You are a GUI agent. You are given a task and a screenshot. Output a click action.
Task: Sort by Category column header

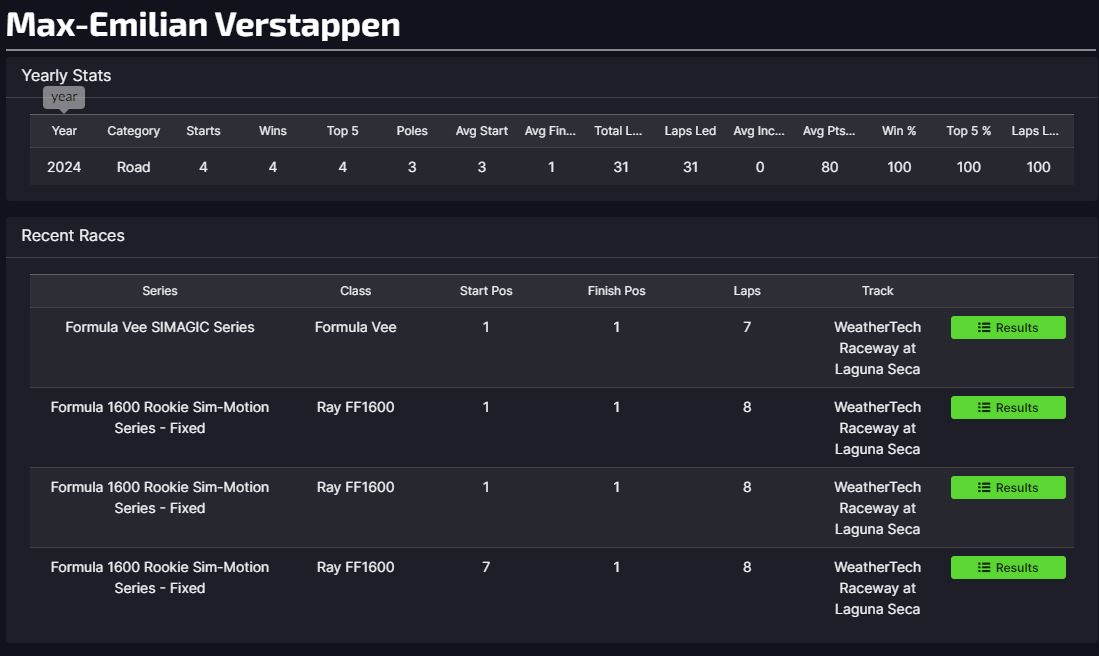[133, 131]
